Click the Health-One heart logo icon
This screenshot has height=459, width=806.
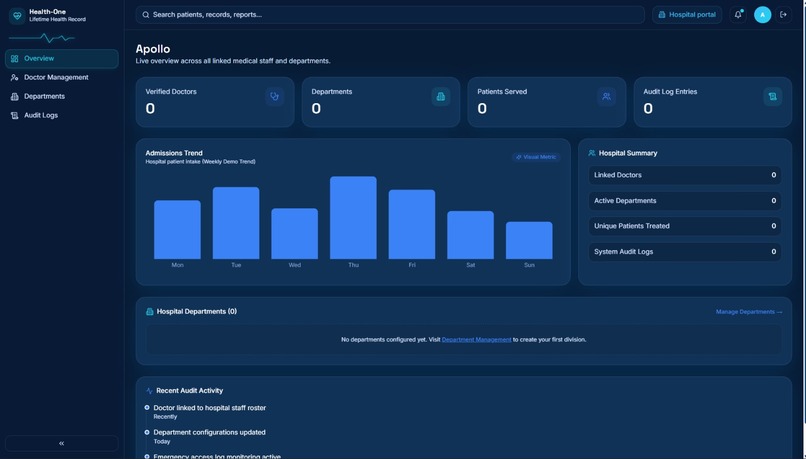pos(17,15)
